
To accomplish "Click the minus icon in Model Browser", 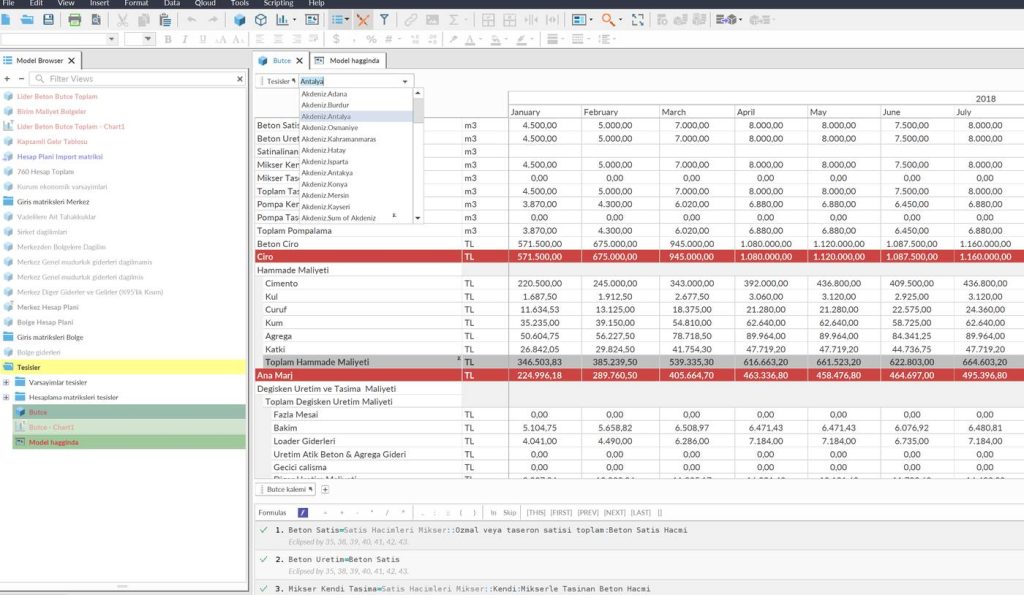I will pyautogui.click(x=21, y=79).
